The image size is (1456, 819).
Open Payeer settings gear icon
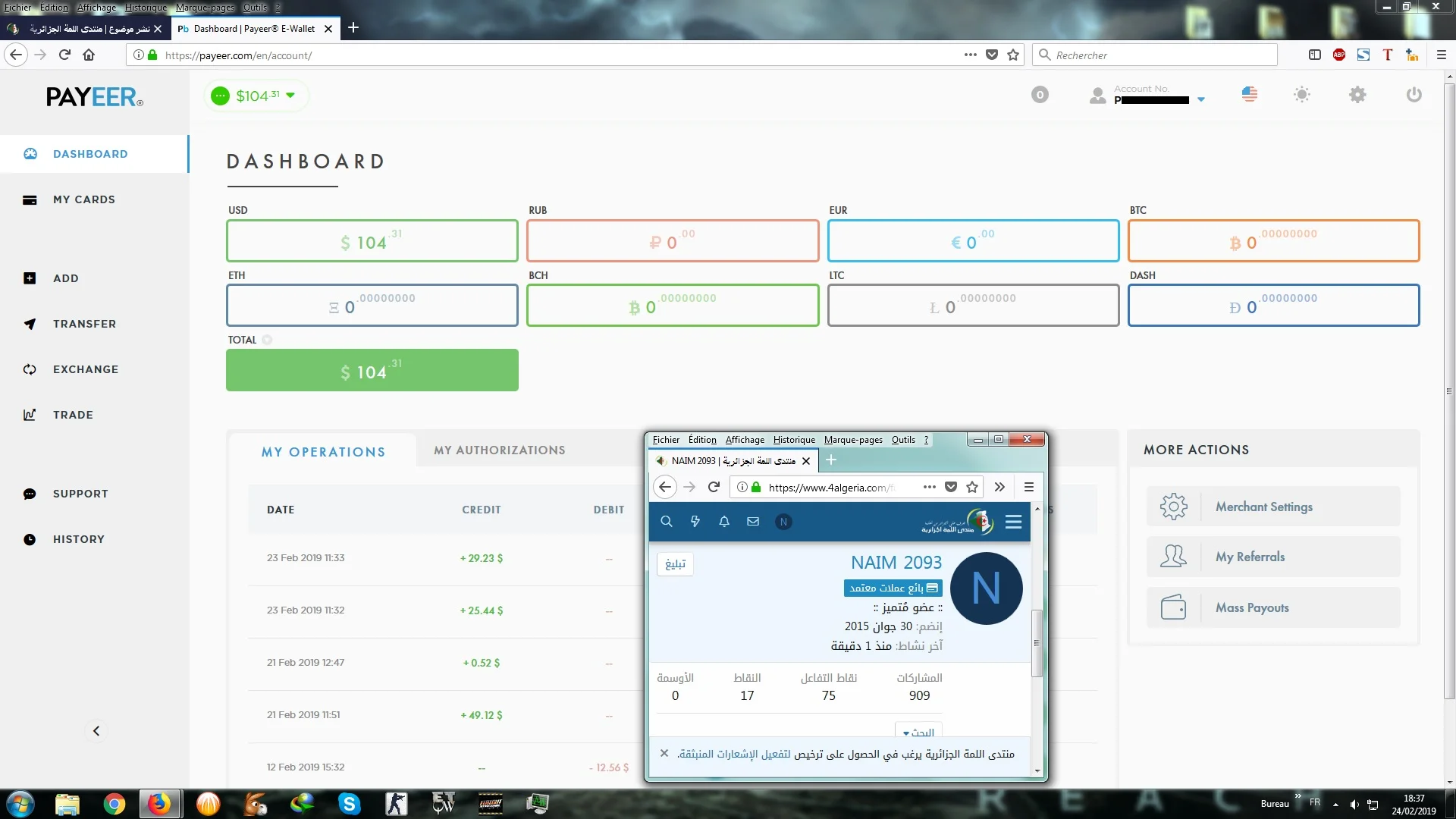(1357, 95)
